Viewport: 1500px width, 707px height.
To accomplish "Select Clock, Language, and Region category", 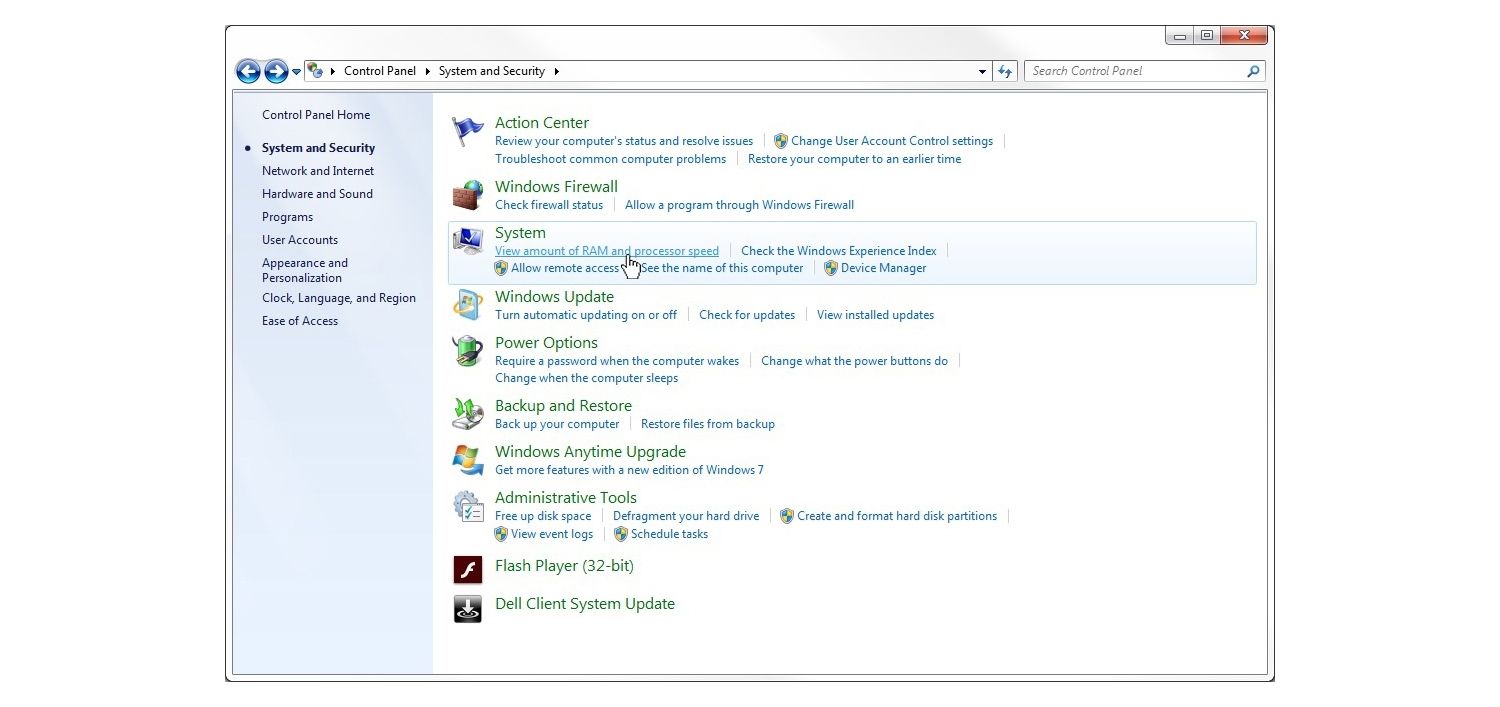I will point(339,298).
